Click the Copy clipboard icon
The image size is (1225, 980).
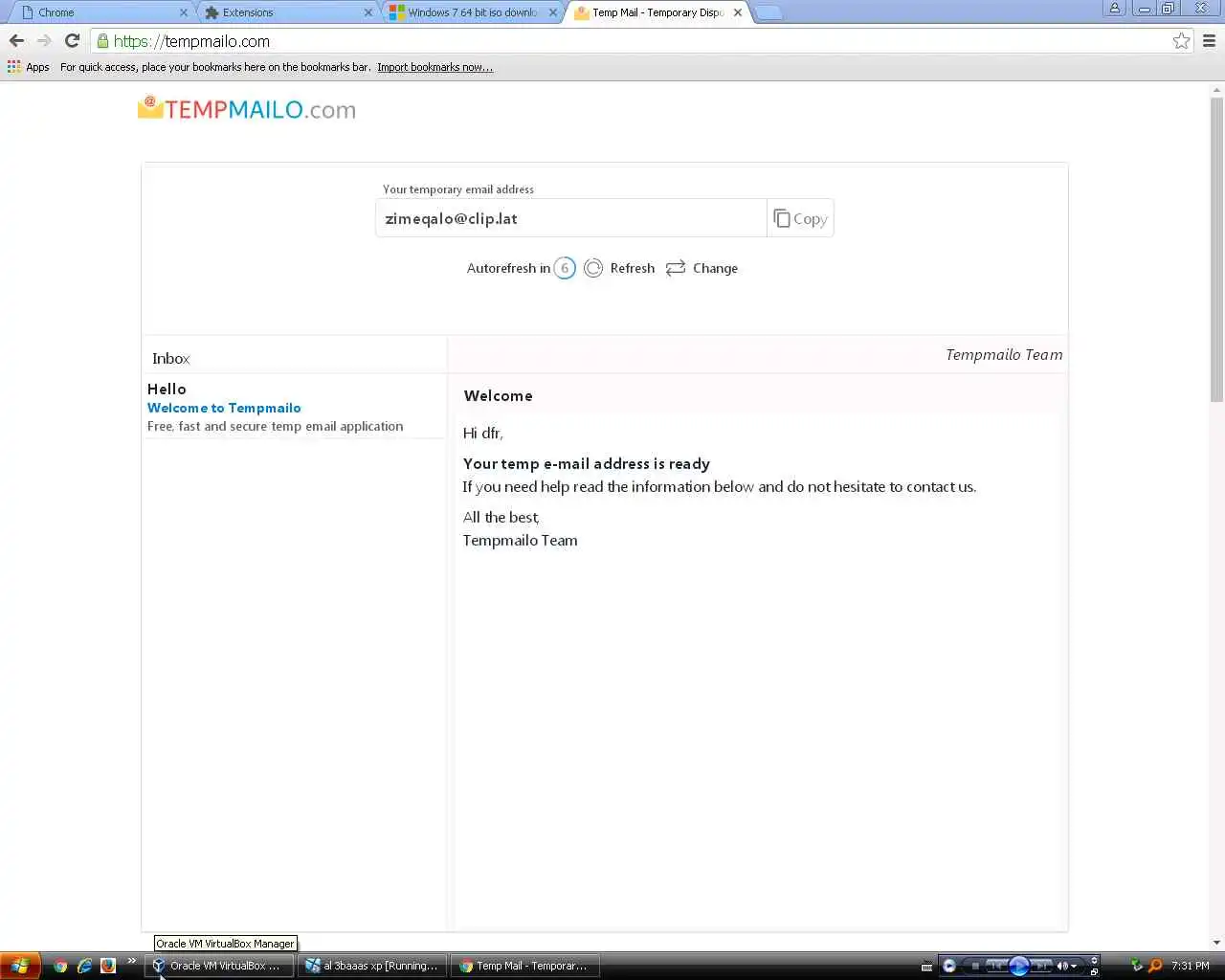(782, 218)
